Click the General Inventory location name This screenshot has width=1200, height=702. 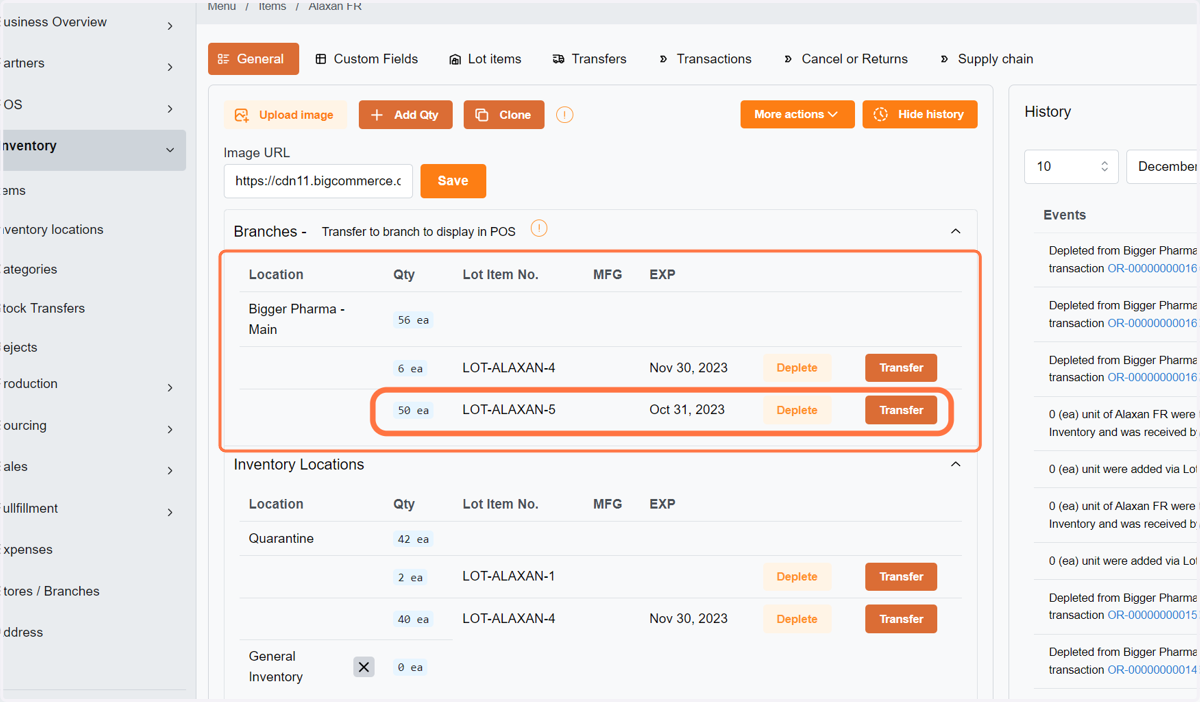(x=276, y=667)
